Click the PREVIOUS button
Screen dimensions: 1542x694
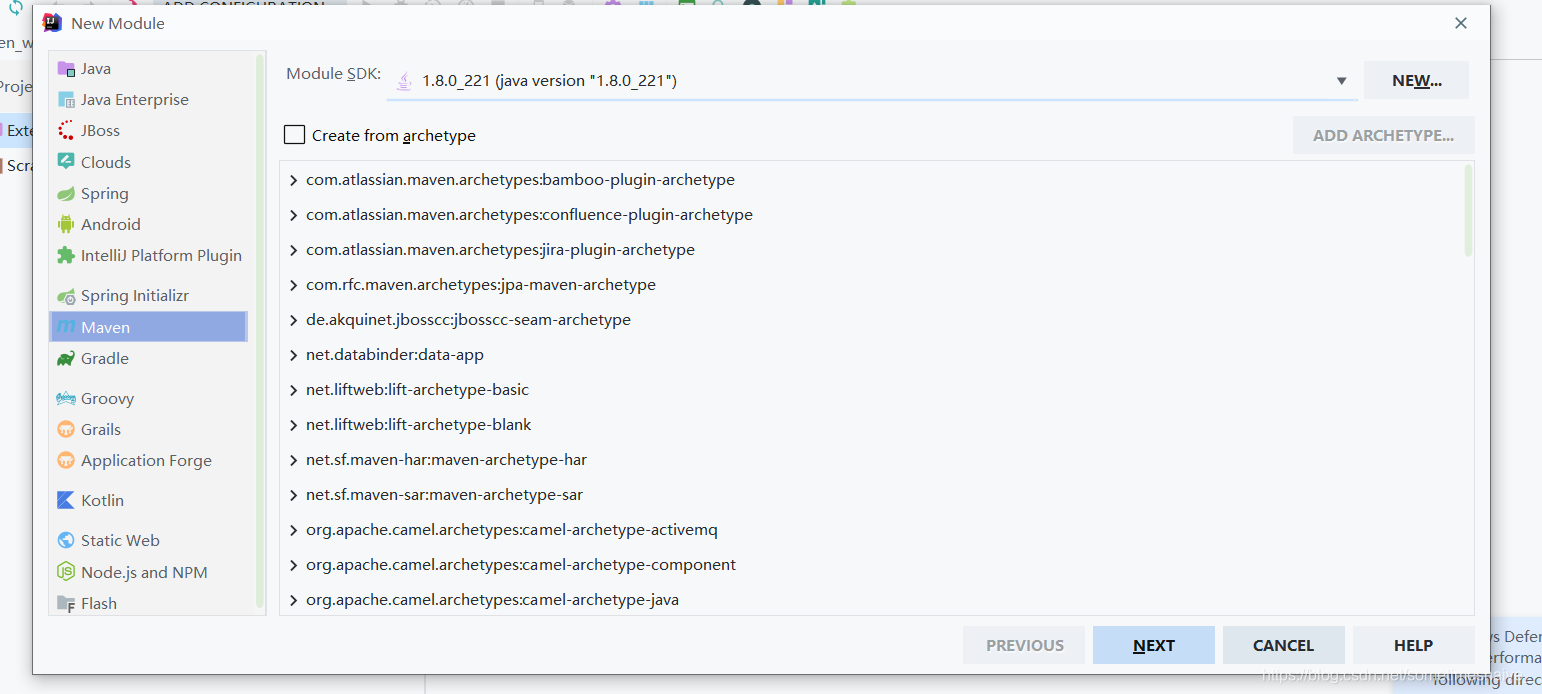point(1024,645)
